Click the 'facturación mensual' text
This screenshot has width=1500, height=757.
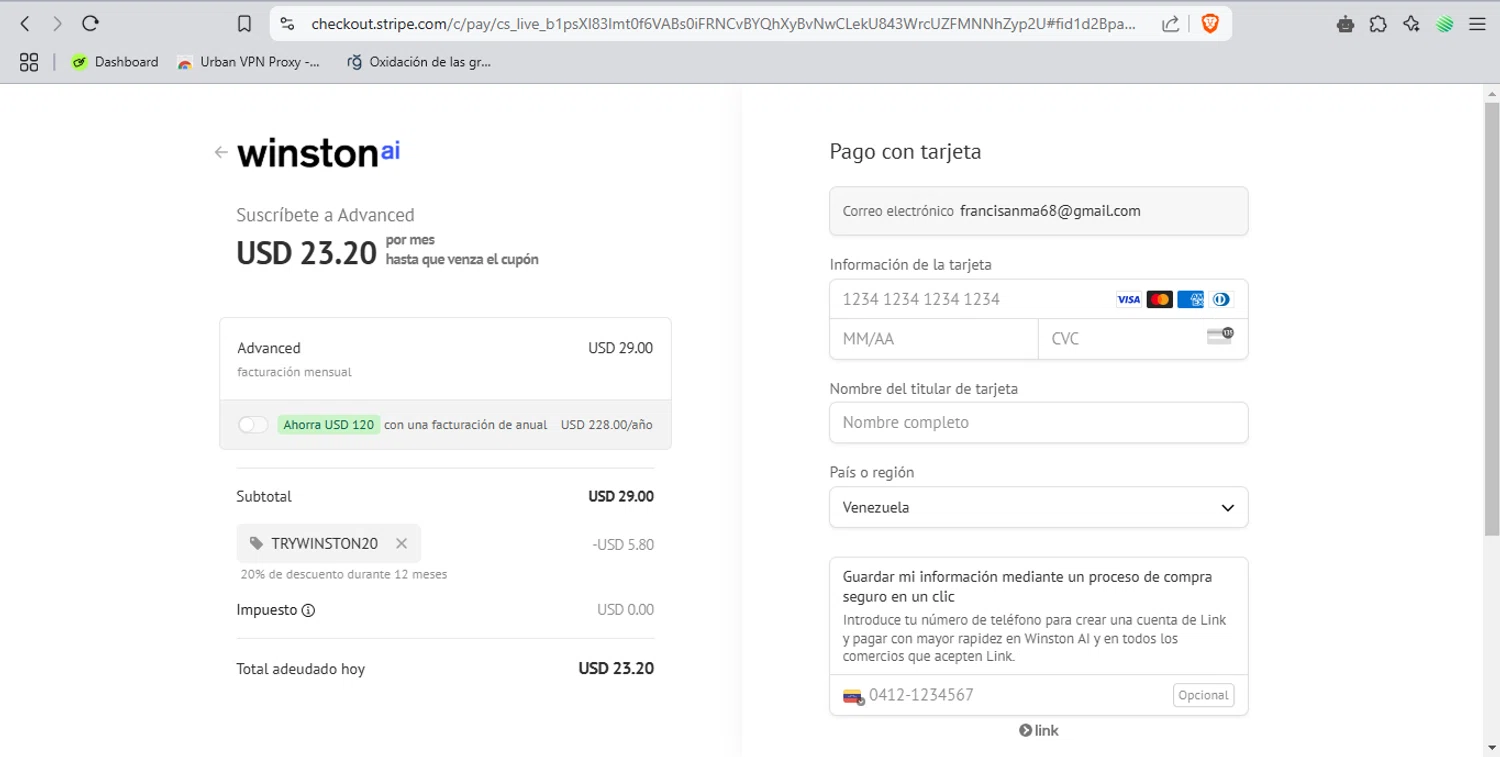294,372
